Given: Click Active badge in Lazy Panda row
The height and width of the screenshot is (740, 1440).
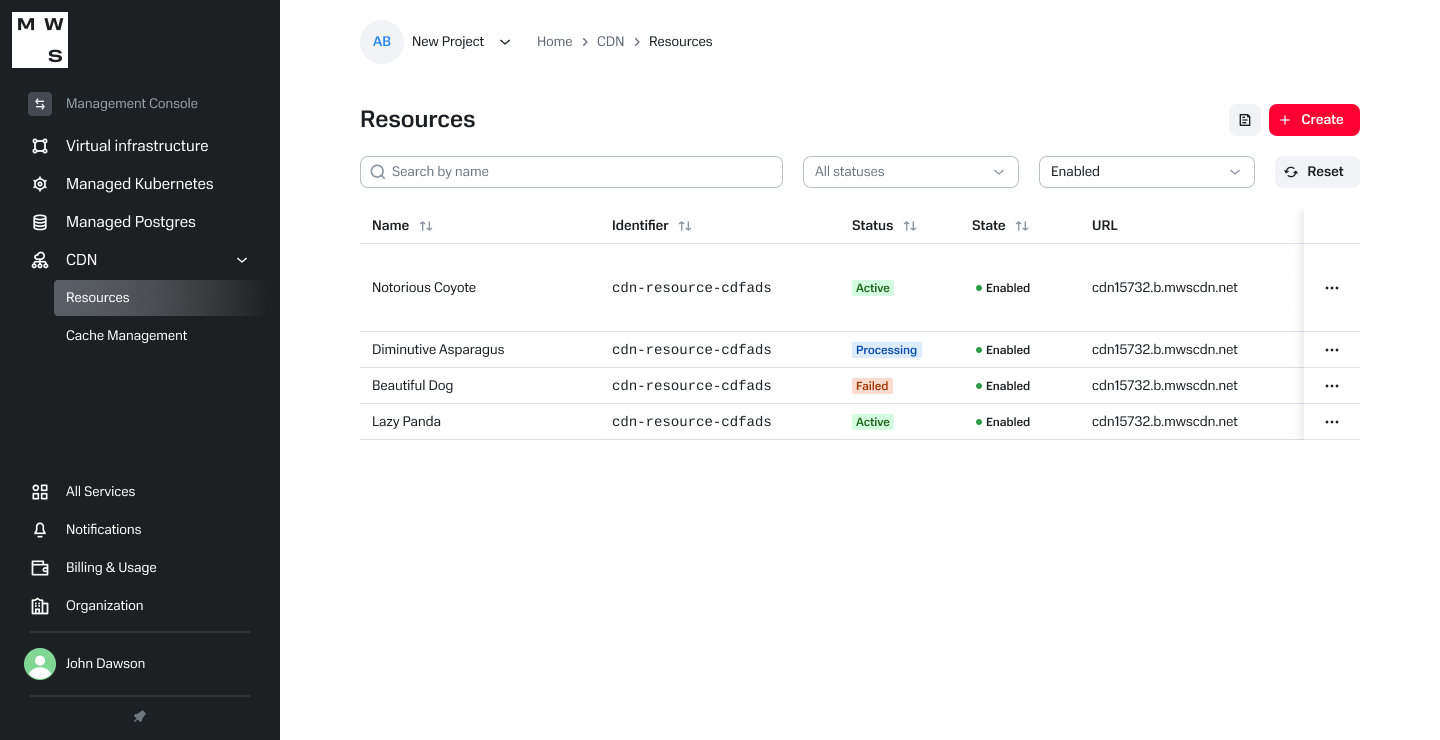Looking at the screenshot, I should point(873,422).
